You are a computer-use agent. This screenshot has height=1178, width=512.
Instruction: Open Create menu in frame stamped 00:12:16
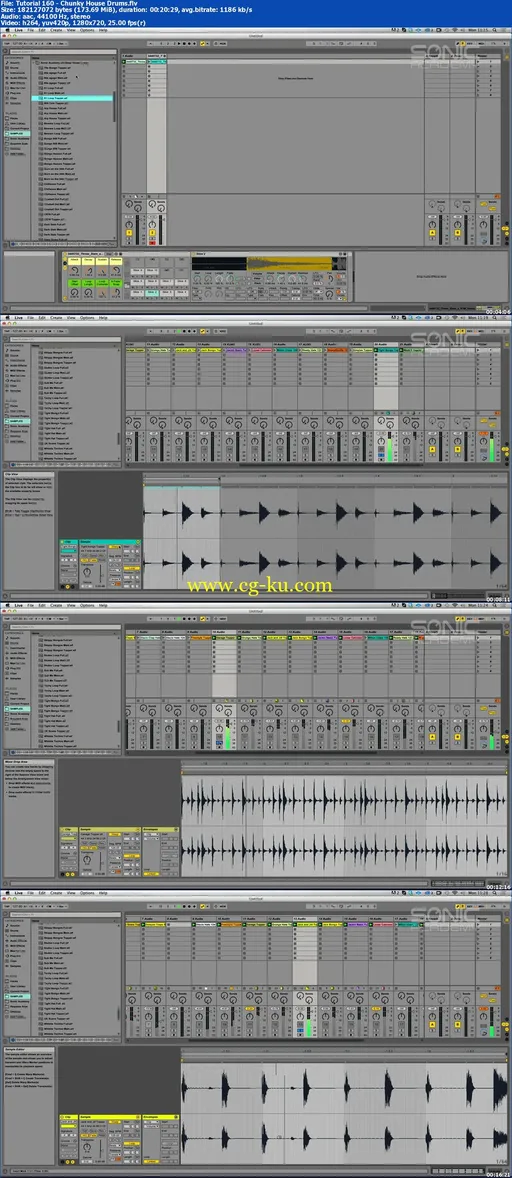click(x=56, y=606)
